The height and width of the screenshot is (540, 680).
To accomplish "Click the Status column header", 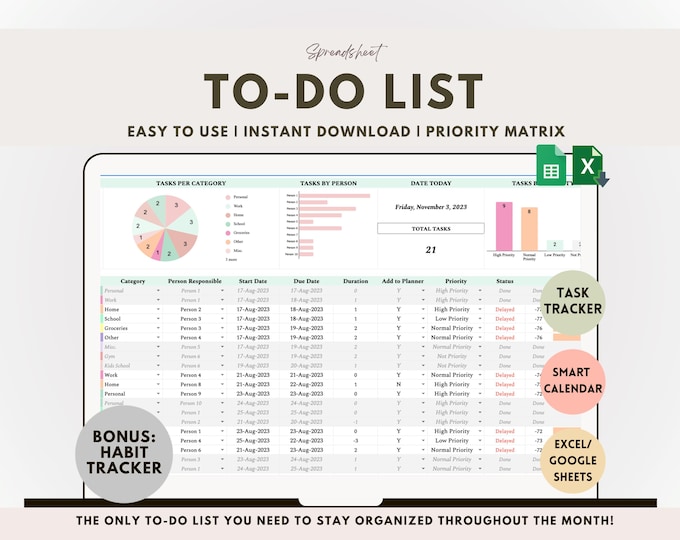I will click(505, 281).
